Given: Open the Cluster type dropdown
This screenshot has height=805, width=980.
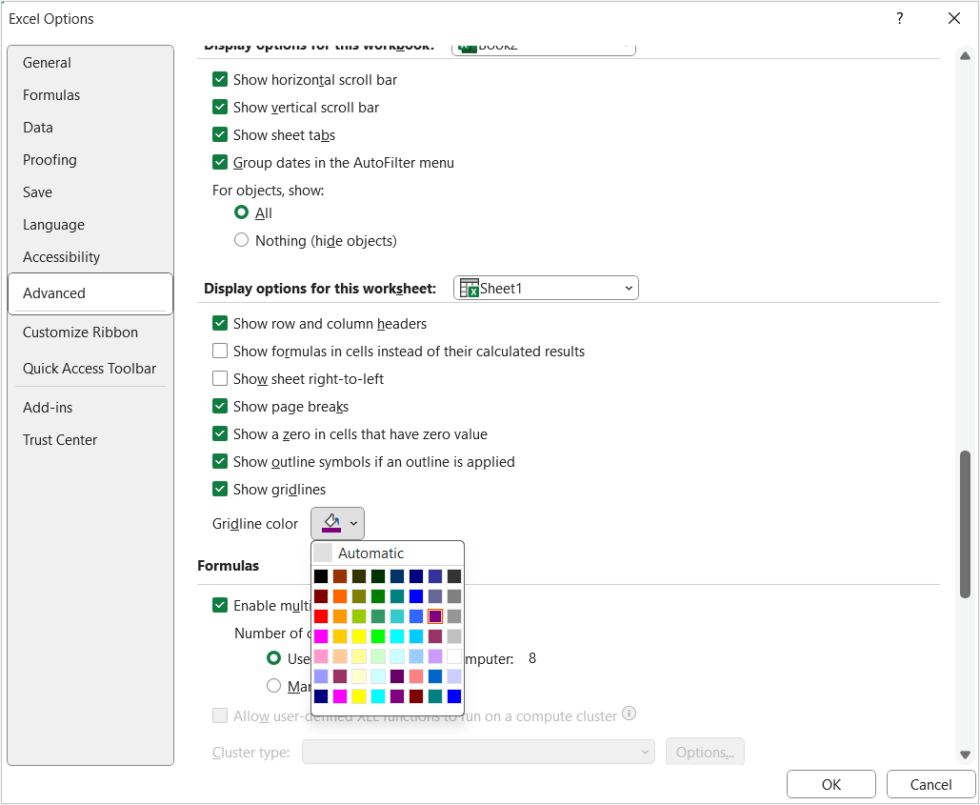Looking at the screenshot, I should [x=643, y=751].
